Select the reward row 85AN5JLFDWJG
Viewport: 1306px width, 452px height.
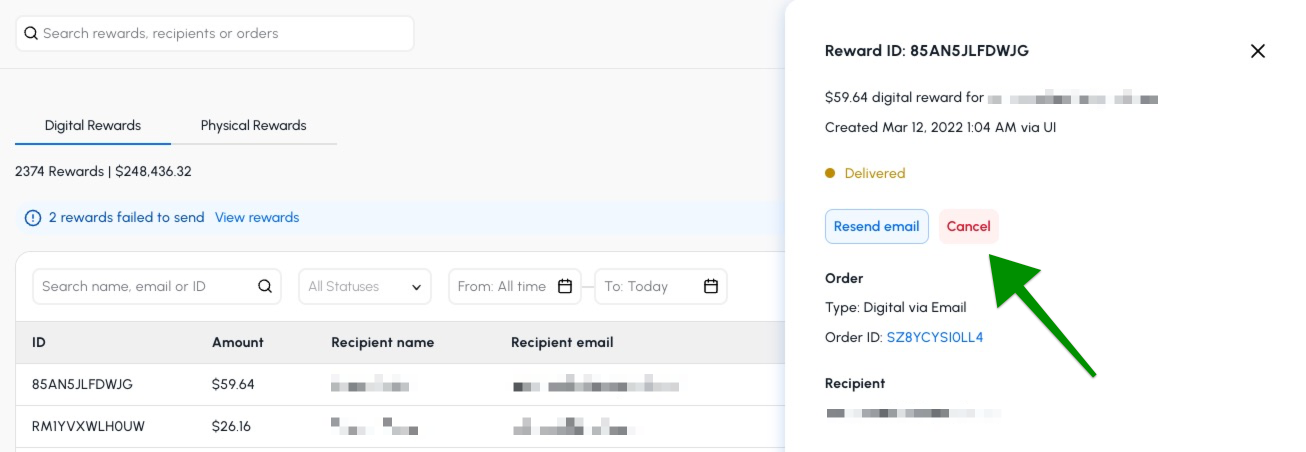(x=400, y=384)
